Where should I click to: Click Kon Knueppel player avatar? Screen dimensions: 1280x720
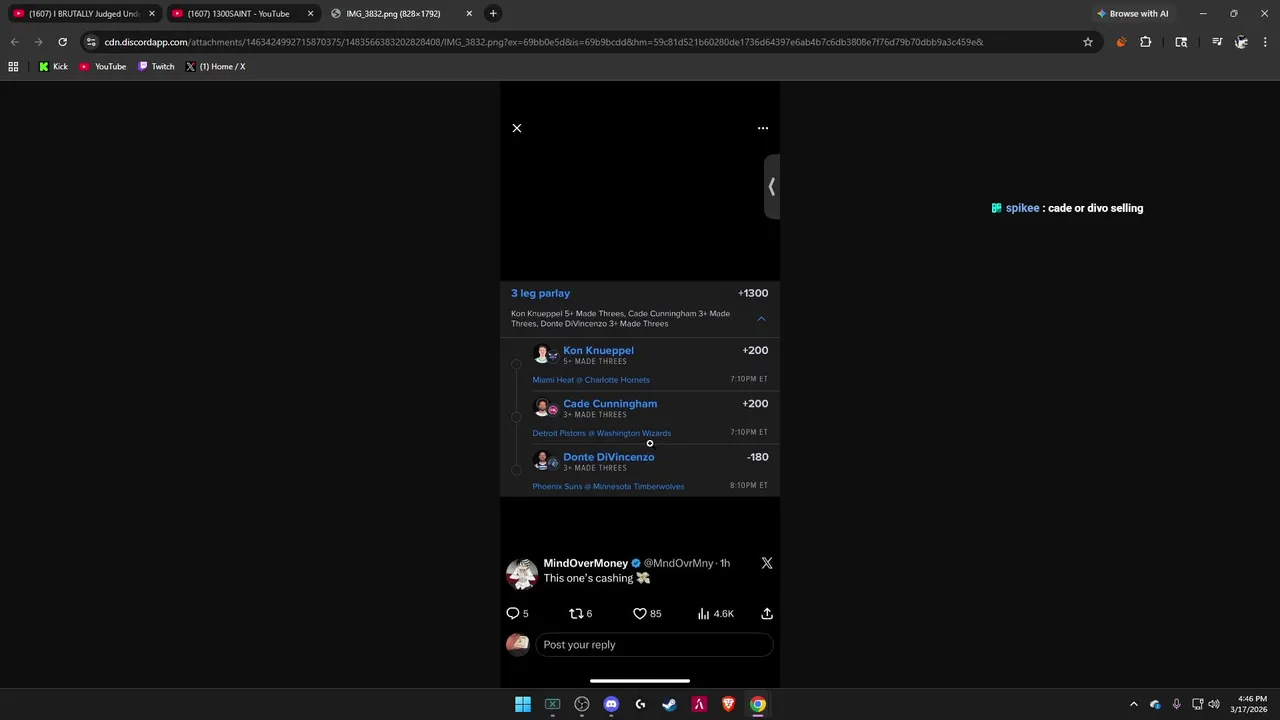(x=541, y=354)
